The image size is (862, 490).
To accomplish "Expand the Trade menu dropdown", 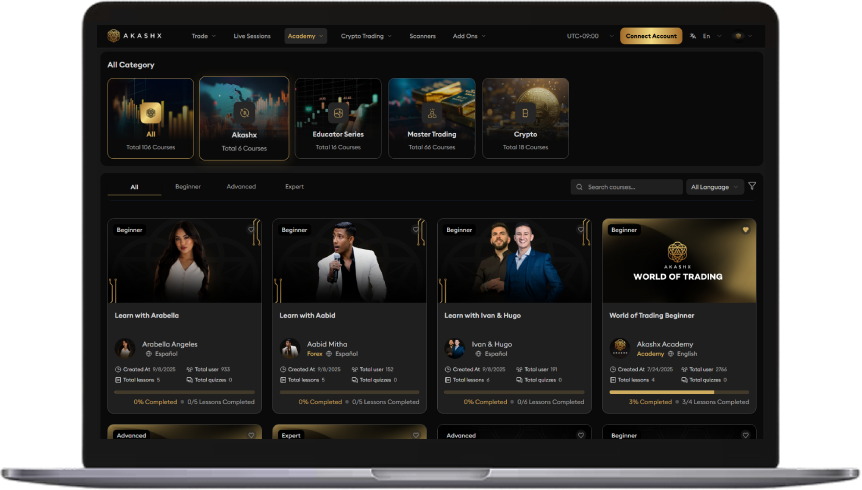I will pos(203,36).
